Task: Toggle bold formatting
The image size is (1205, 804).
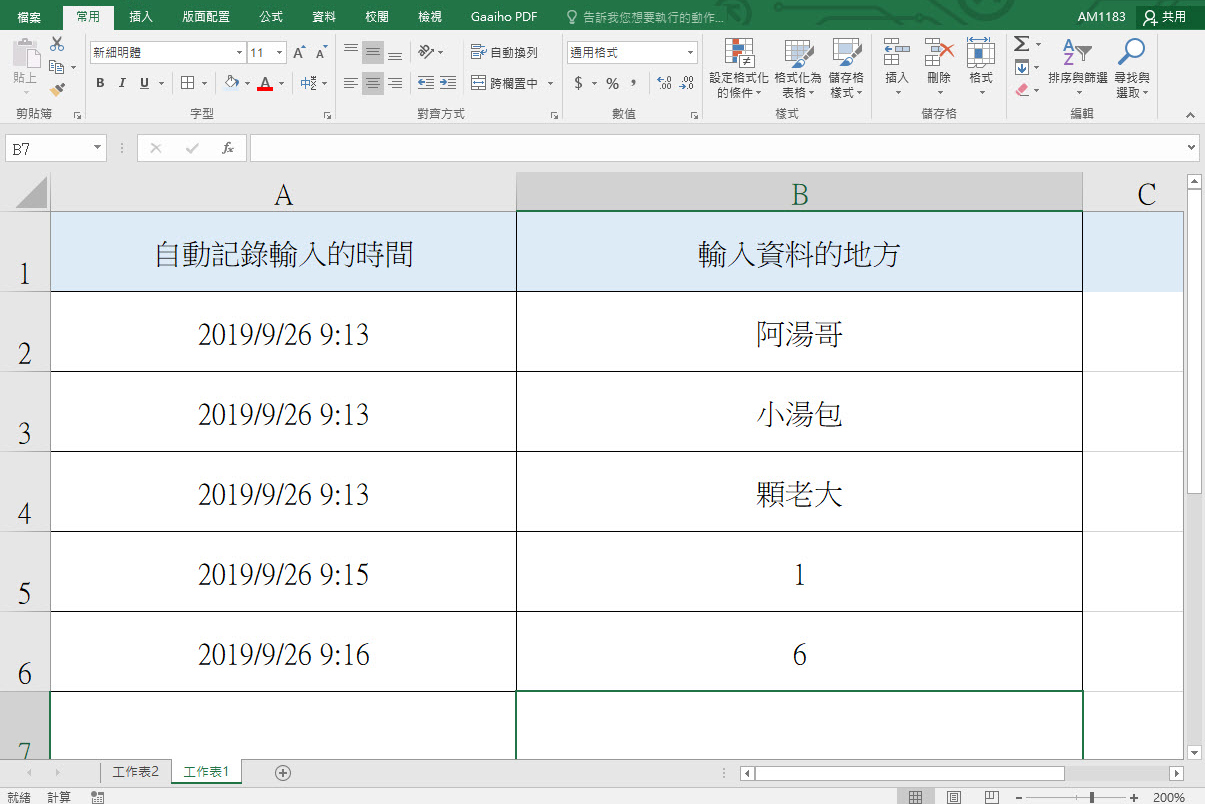Action: coord(99,83)
